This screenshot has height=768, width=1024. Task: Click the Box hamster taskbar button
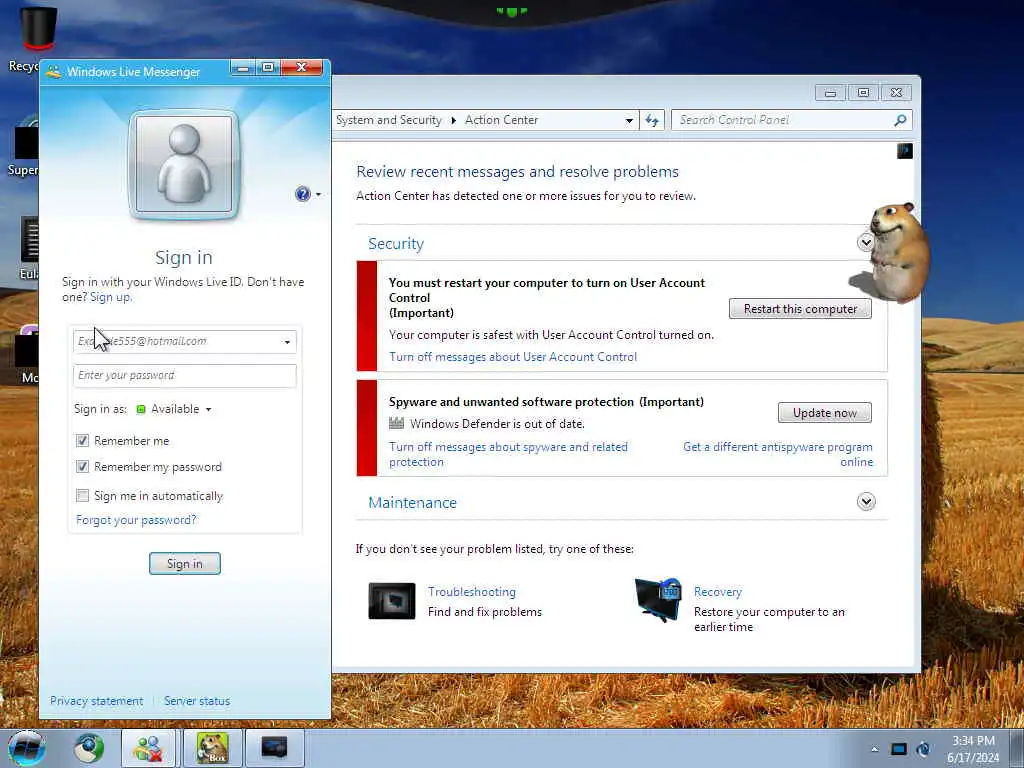tap(213, 748)
